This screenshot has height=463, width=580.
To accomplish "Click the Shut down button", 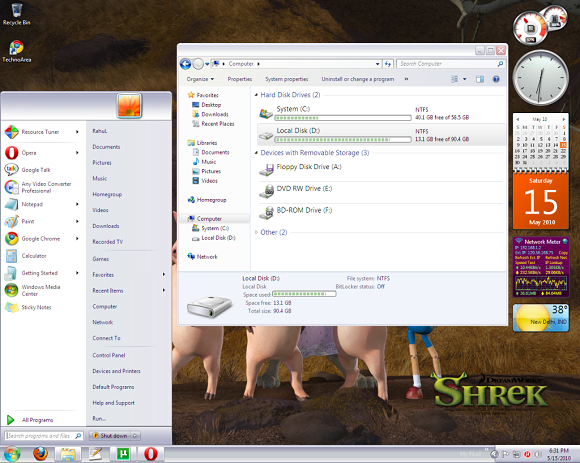I will 110,436.
